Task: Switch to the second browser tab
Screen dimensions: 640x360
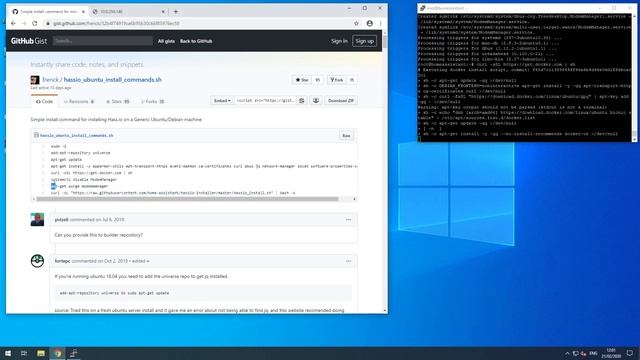Action: pyautogui.click(x=129, y=12)
